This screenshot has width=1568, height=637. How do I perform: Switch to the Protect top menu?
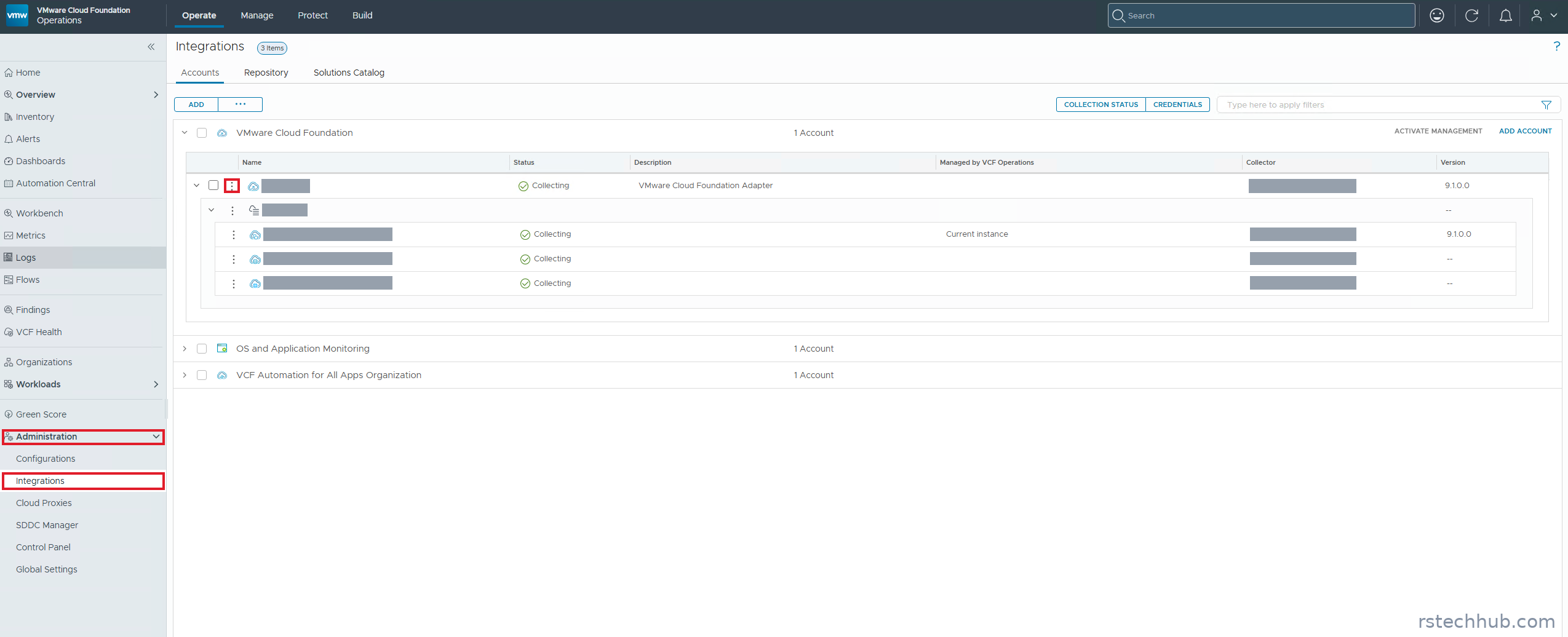click(312, 15)
